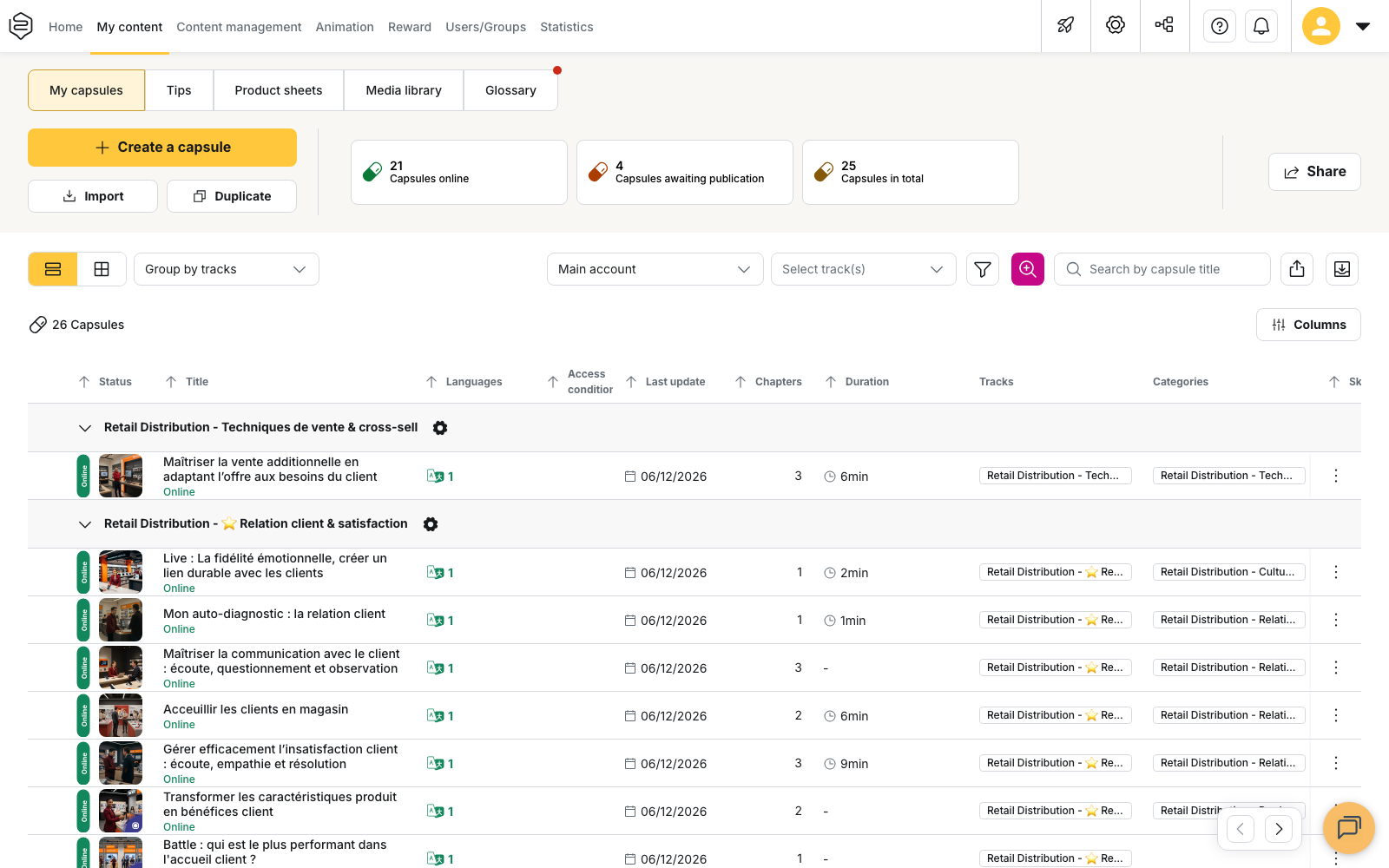Click the pink advanced search icon
The height and width of the screenshot is (868, 1389).
[x=1028, y=269]
